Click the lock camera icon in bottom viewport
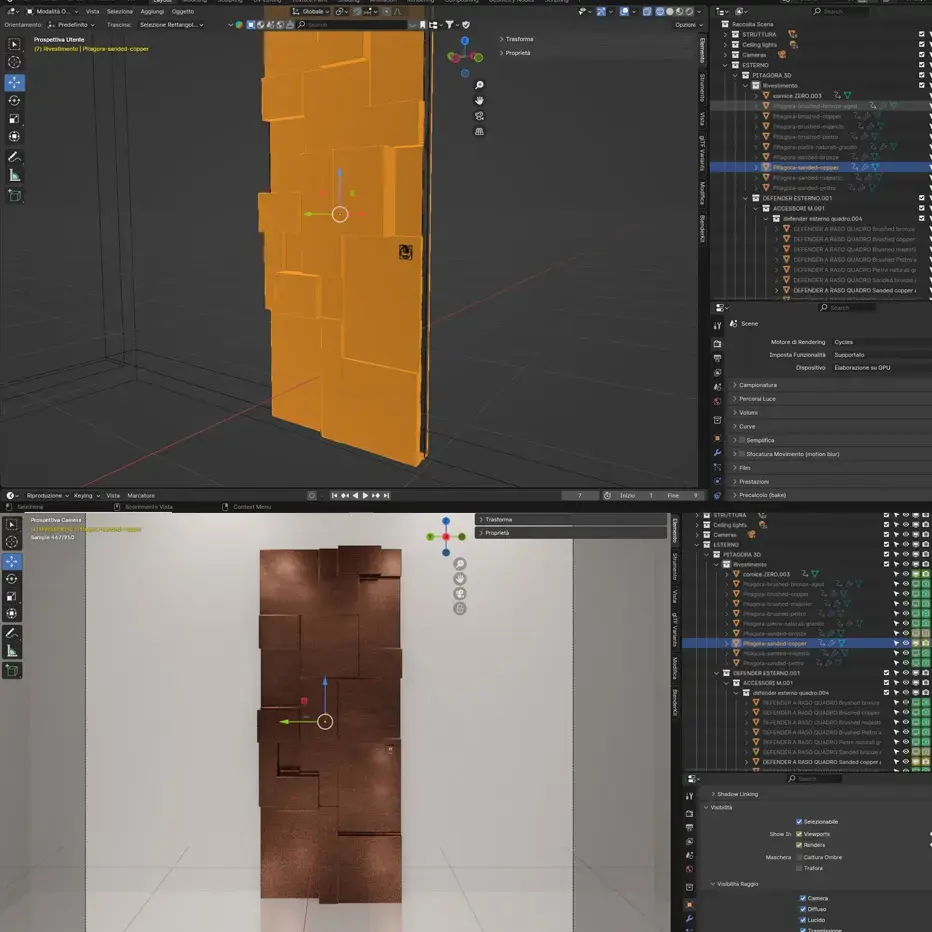This screenshot has width=932, height=932. click(x=459, y=609)
